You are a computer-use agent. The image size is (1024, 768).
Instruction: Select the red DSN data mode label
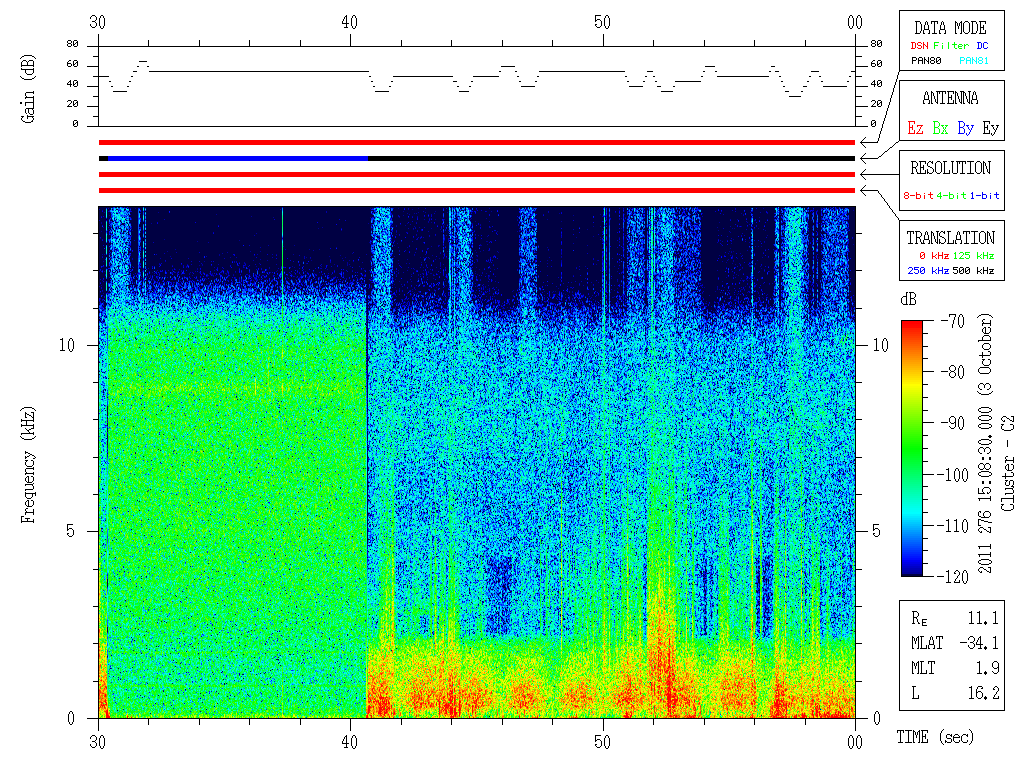[919, 46]
